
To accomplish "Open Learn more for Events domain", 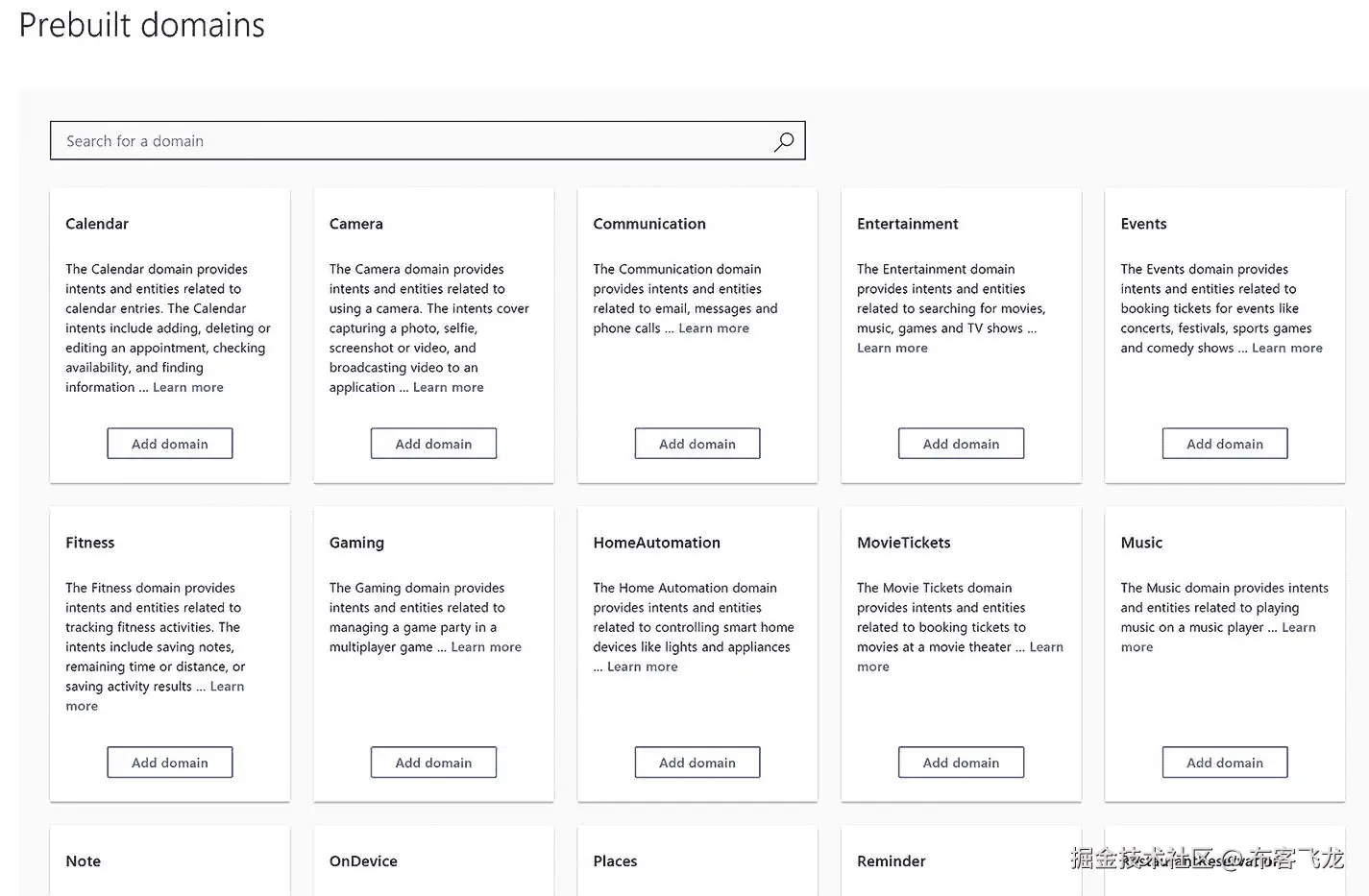I will [1287, 348].
